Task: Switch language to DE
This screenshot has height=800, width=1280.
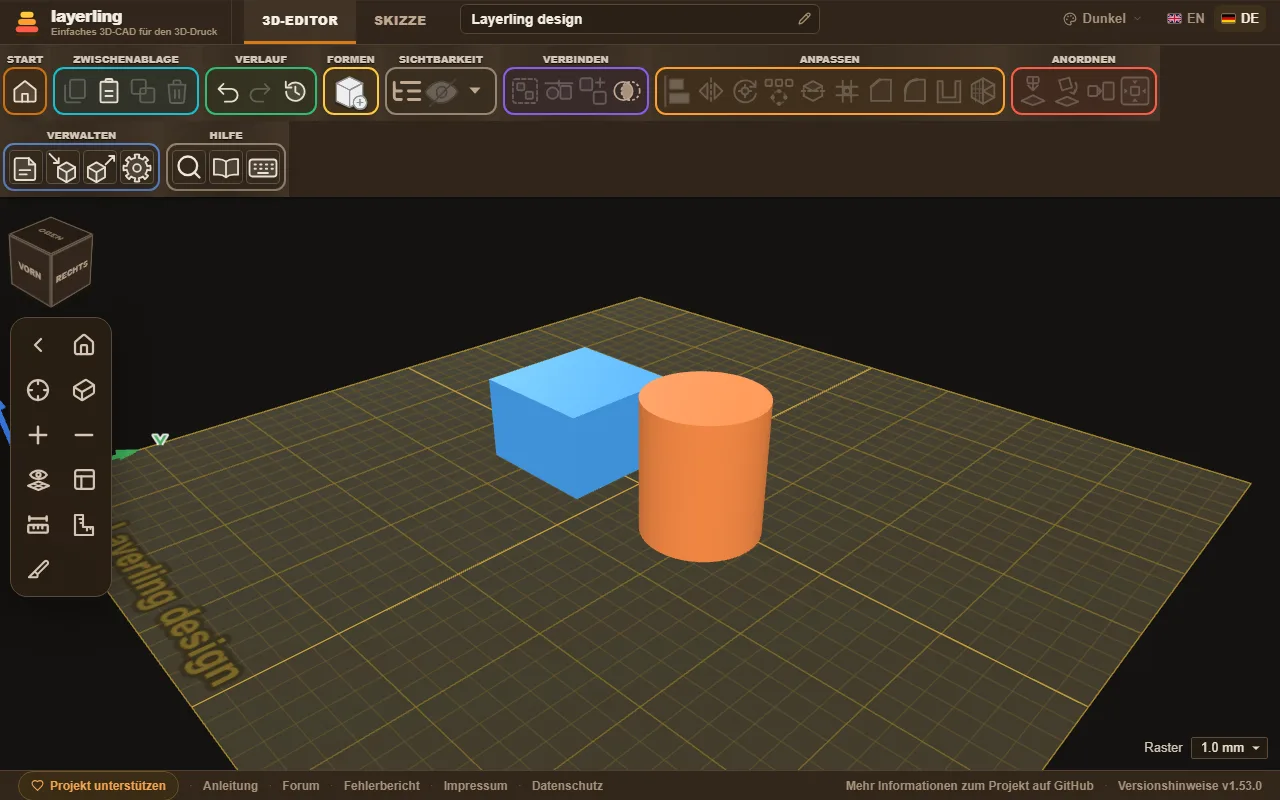Action: [x=1240, y=19]
